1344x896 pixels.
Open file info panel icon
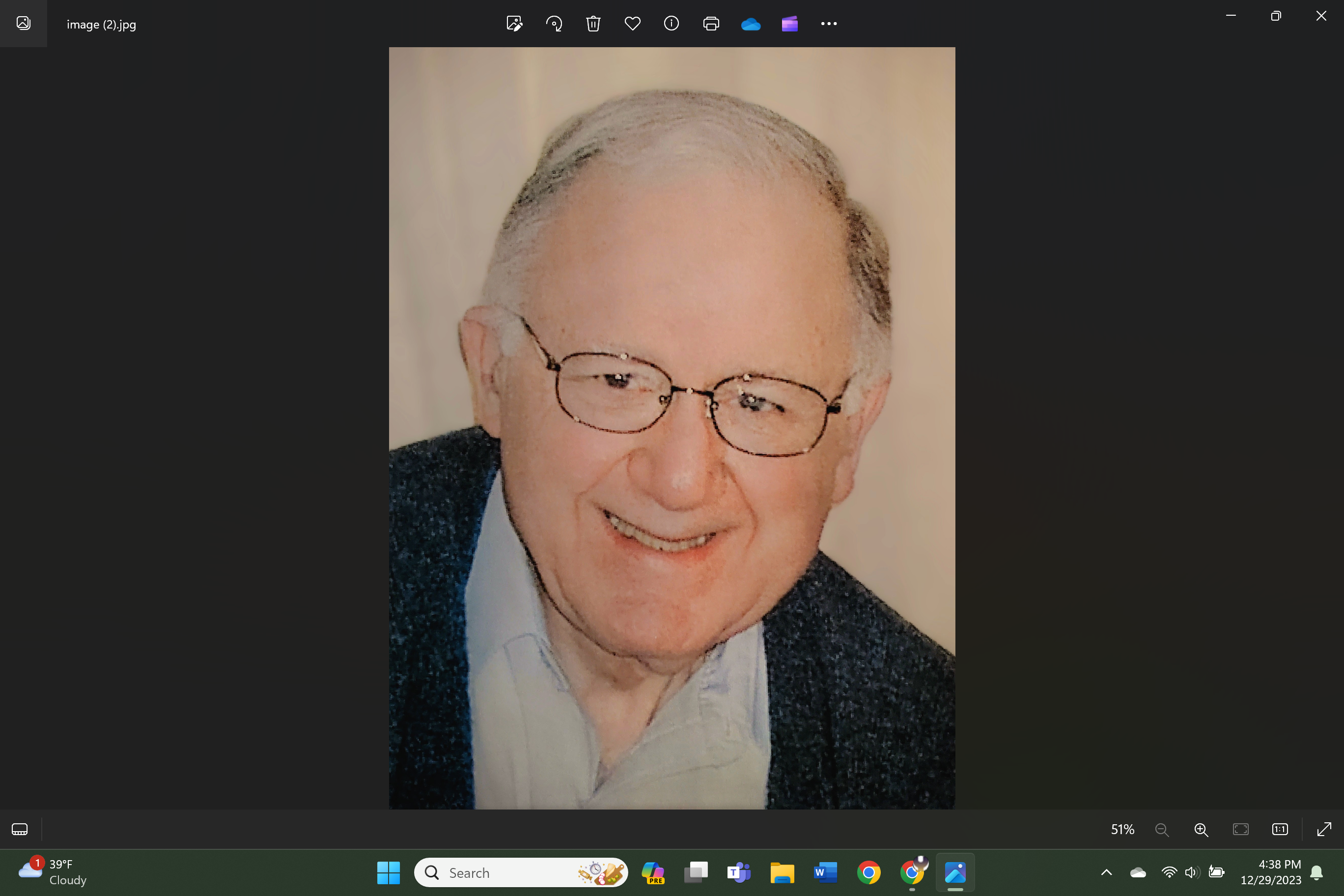(x=672, y=24)
